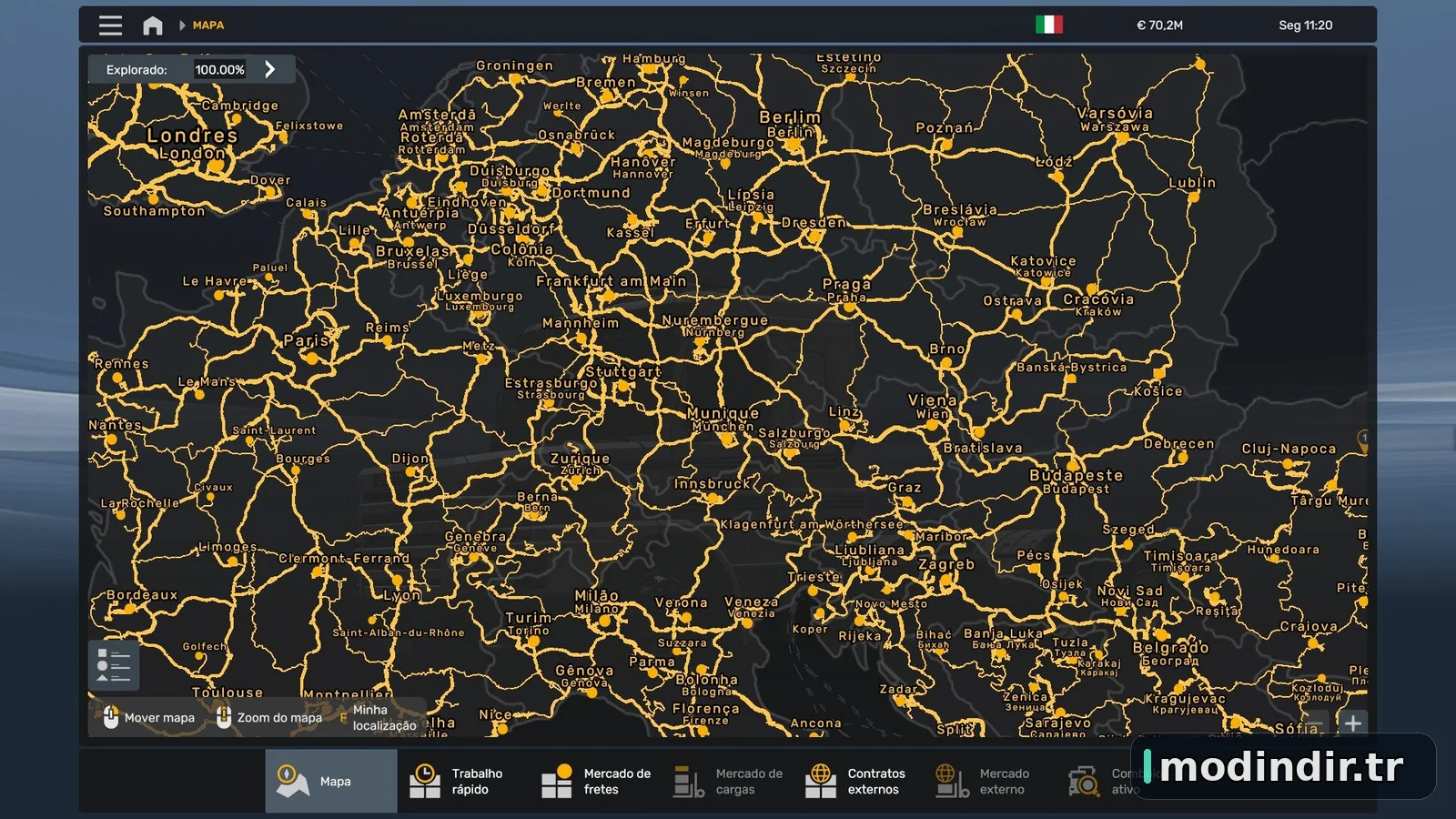Click the Dresden city label
1456x819 pixels.
coord(814,223)
